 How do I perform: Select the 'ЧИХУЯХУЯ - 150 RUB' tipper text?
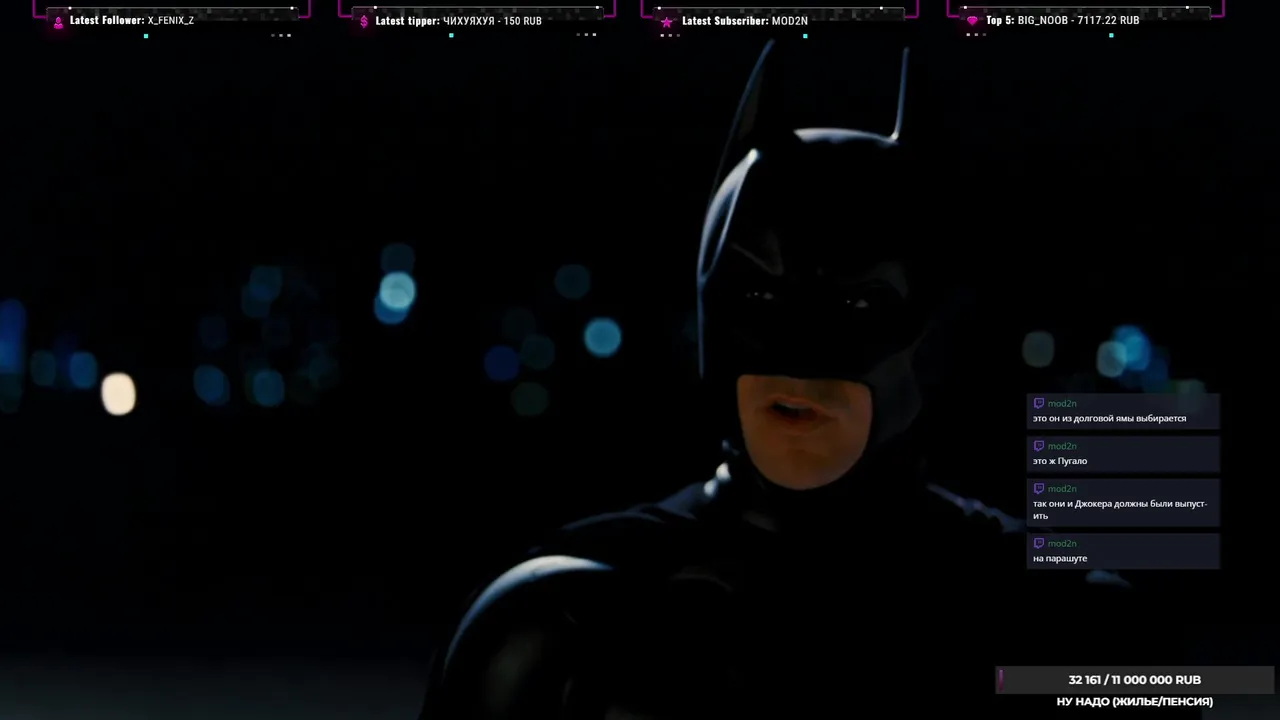(492, 20)
